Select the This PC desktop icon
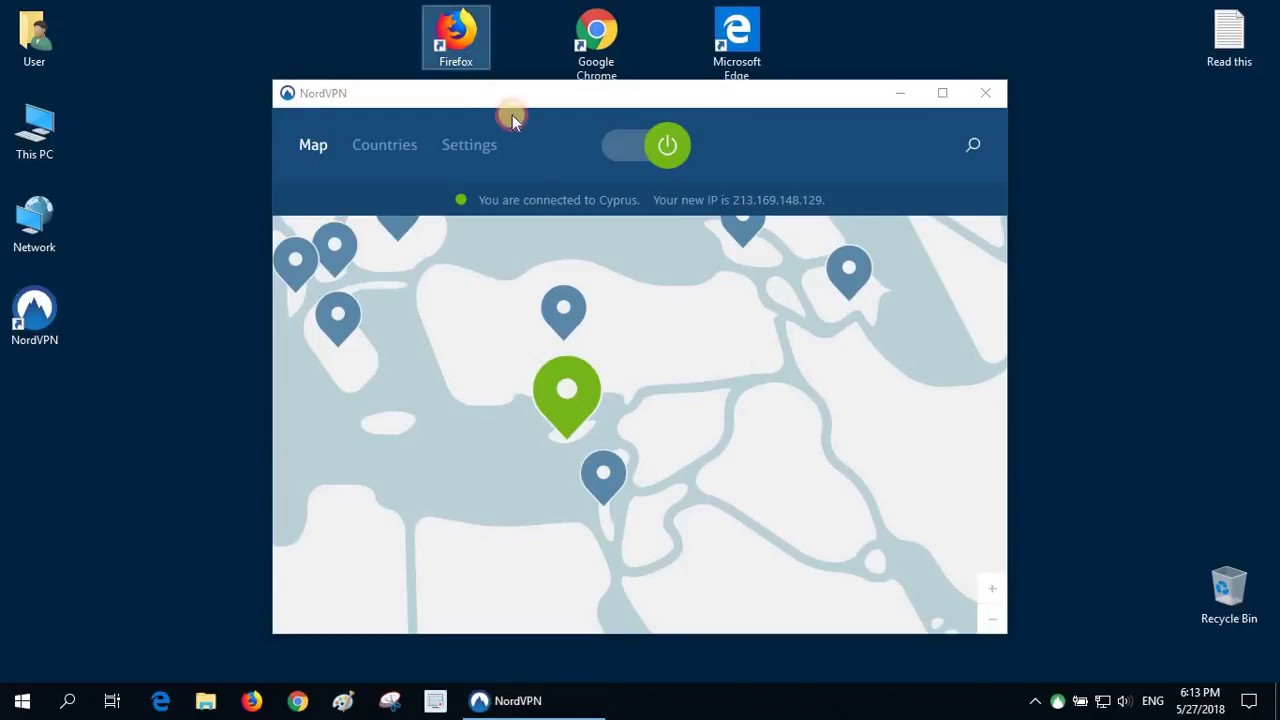 [34, 132]
